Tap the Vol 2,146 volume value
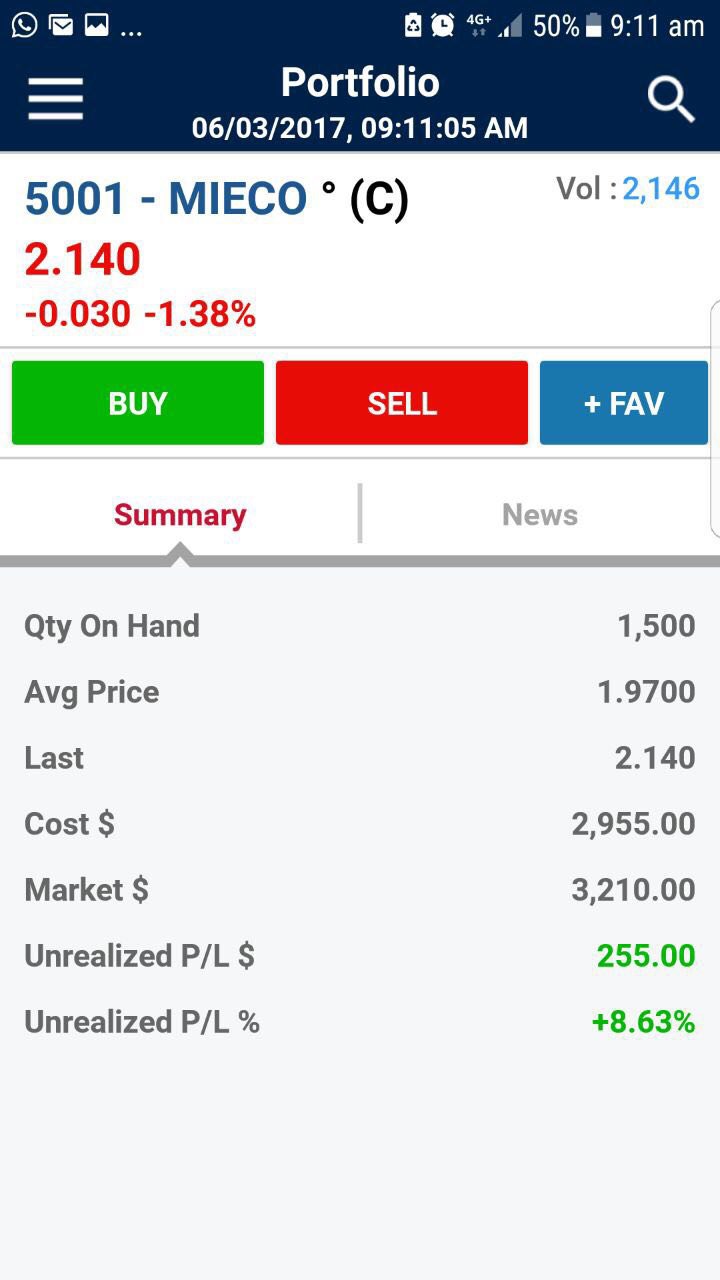The image size is (720, 1280). (x=660, y=188)
